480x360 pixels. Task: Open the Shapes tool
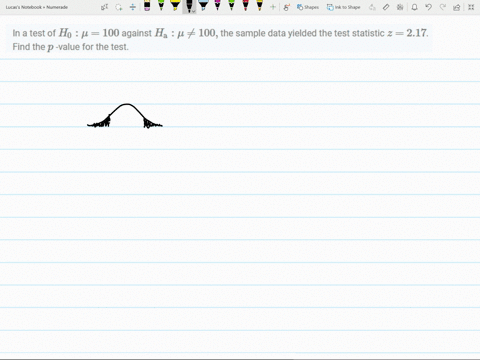coord(308,7)
